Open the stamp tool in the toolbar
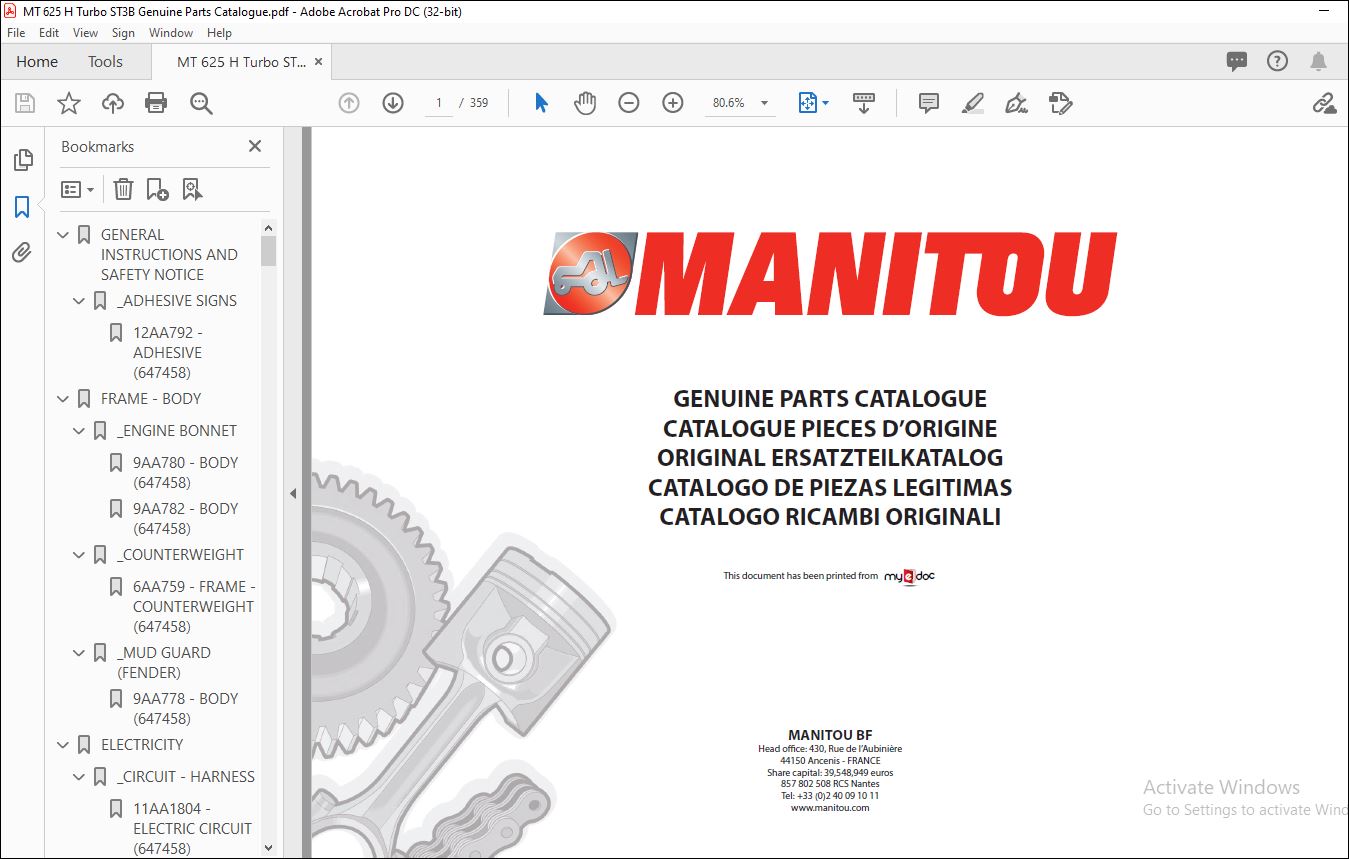The height and width of the screenshot is (859, 1349). point(1061,103)
